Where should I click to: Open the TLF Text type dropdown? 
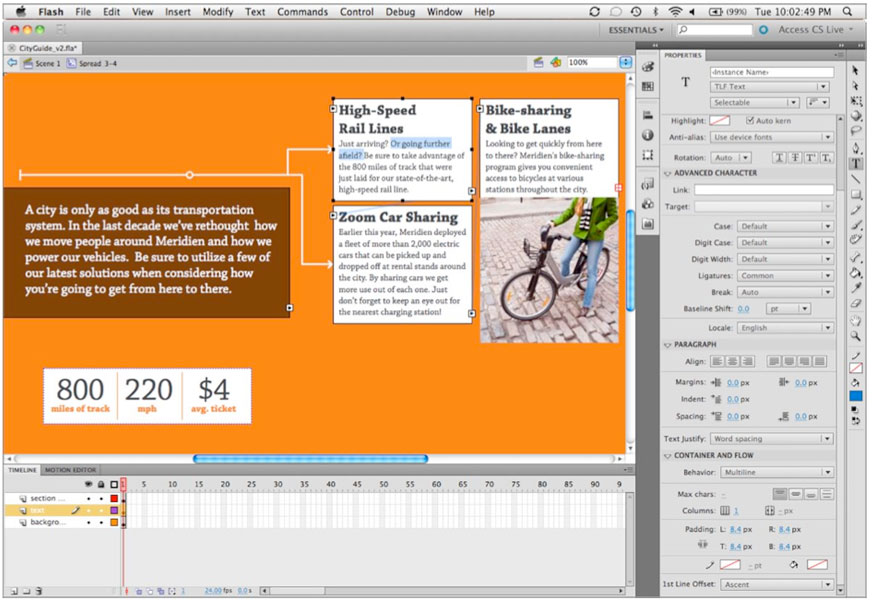click(770, 87)
